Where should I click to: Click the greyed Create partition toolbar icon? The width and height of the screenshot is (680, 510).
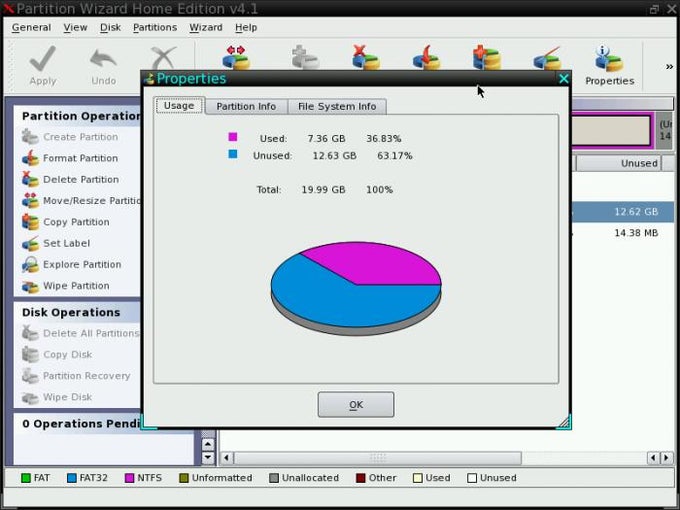click(x=305, y=58)
